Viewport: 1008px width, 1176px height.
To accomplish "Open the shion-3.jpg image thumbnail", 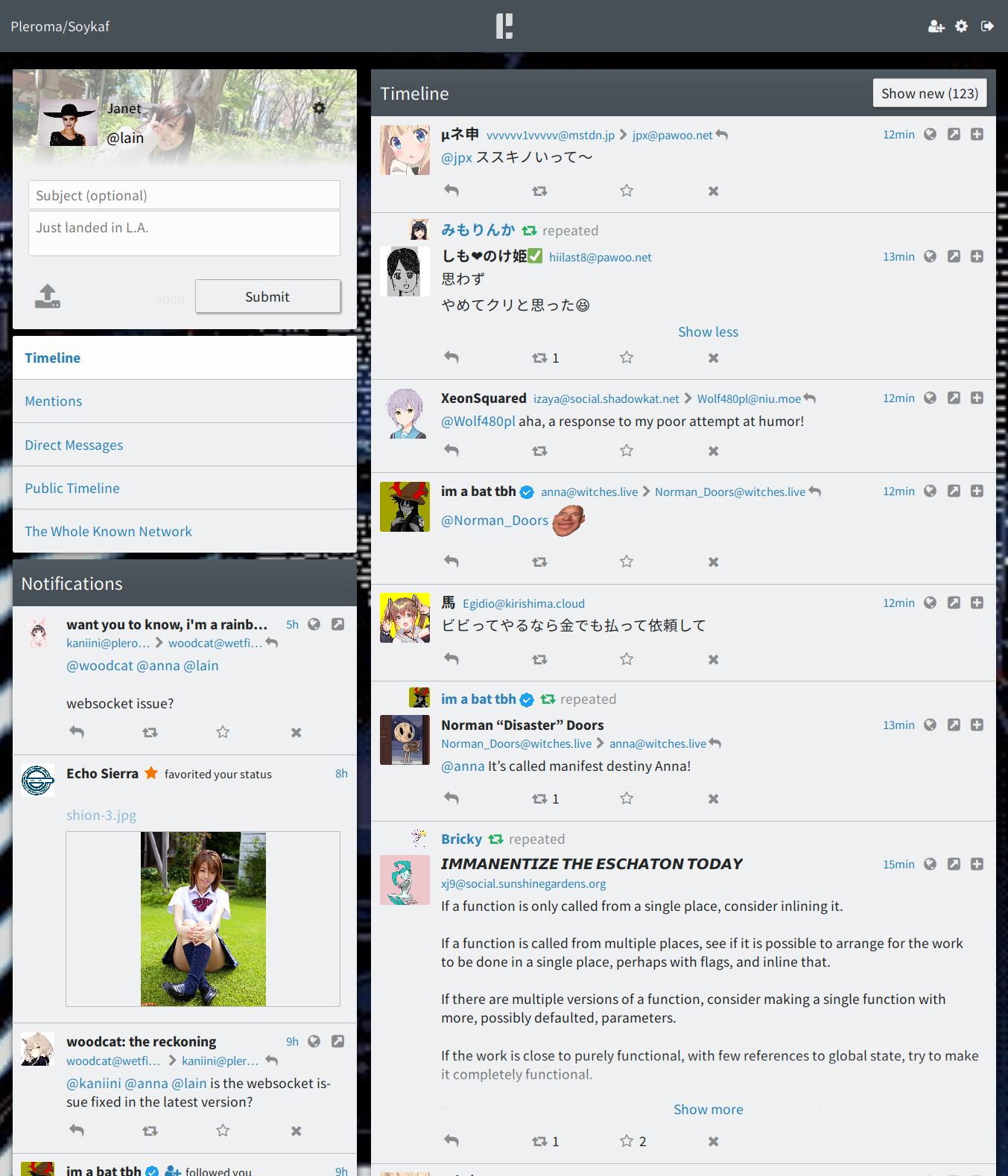I will (203, 918).
